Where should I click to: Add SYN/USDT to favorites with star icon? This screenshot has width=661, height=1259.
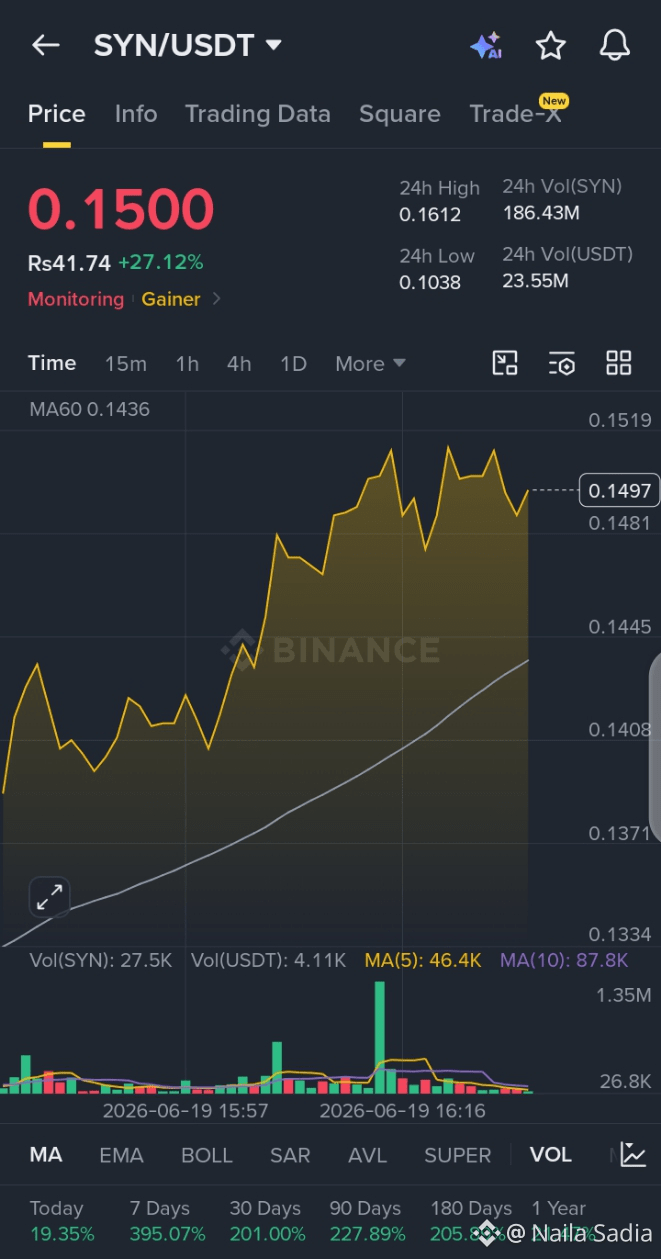[x=551, y=45]
